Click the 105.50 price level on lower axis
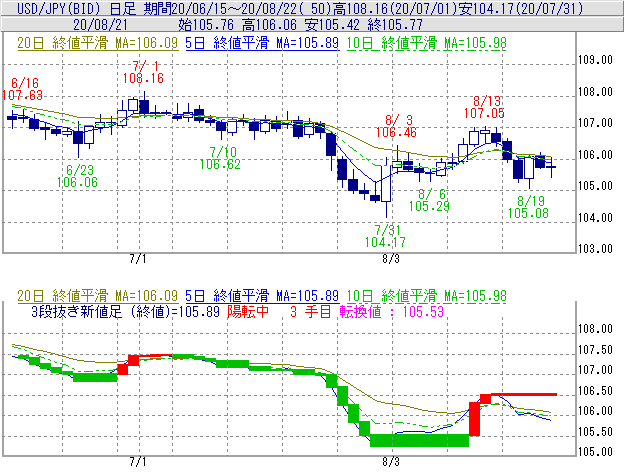This screenshot has width=624, height=474. pos(595,432)
